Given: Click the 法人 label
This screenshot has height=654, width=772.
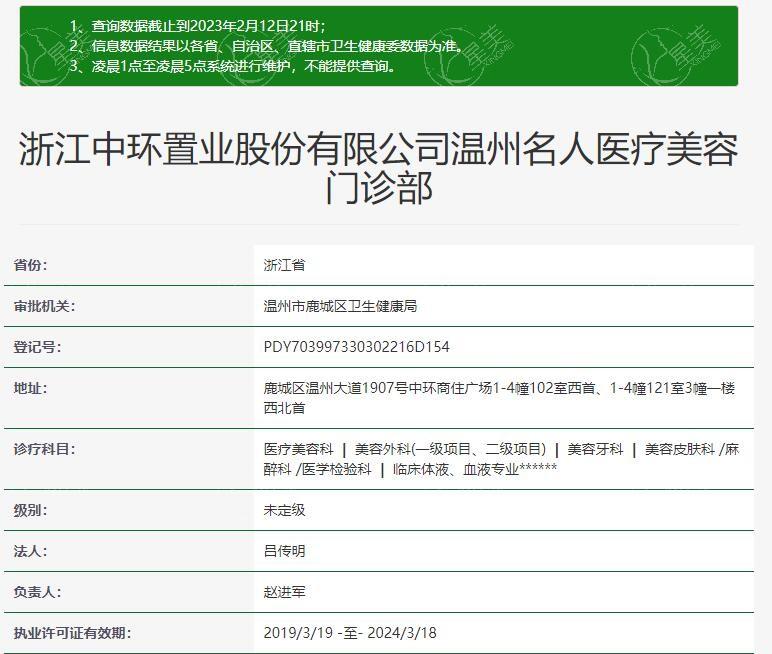Looking at the screenshot, I should [31, 551].
